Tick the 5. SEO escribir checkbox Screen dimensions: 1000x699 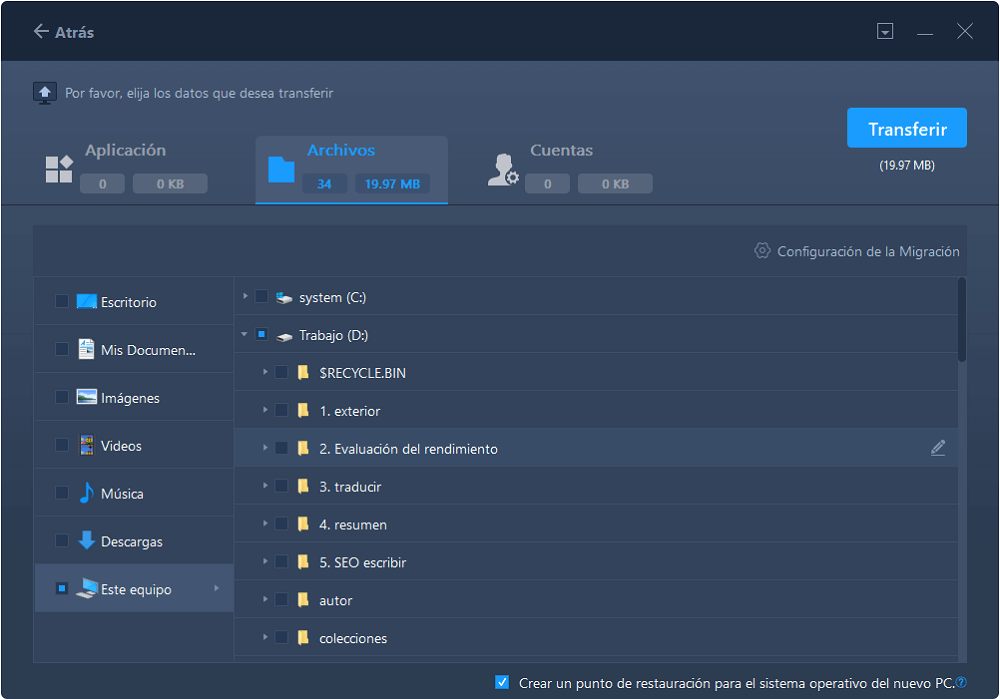[281, 561]
